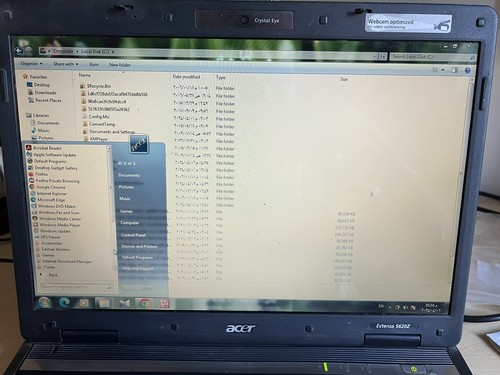This screenshot has height=375, width=500.
Task: Open Windows Media Player taskbar icon
Action: click(x=84, y=303)
